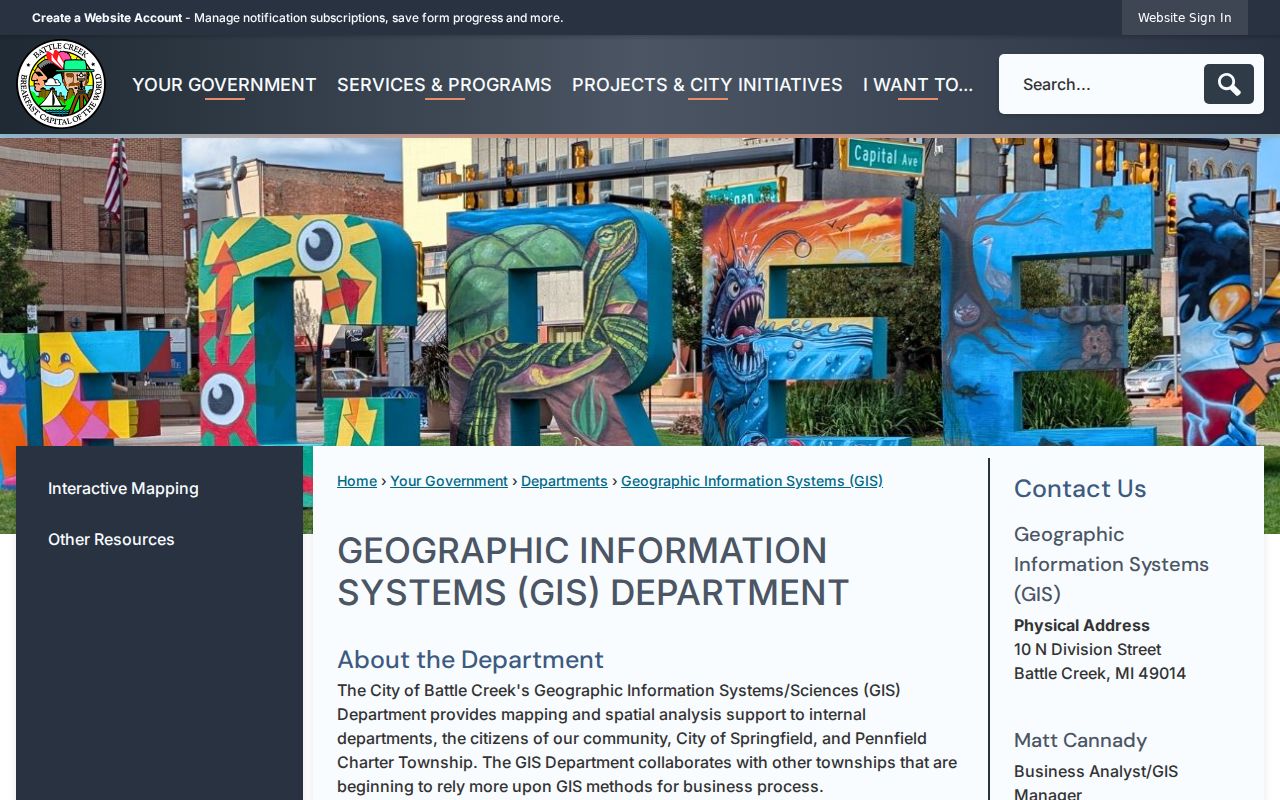Click the Website Sign In button
Image resolution: width=1280 pixels, height=800 pixels.
[1184, 17]
